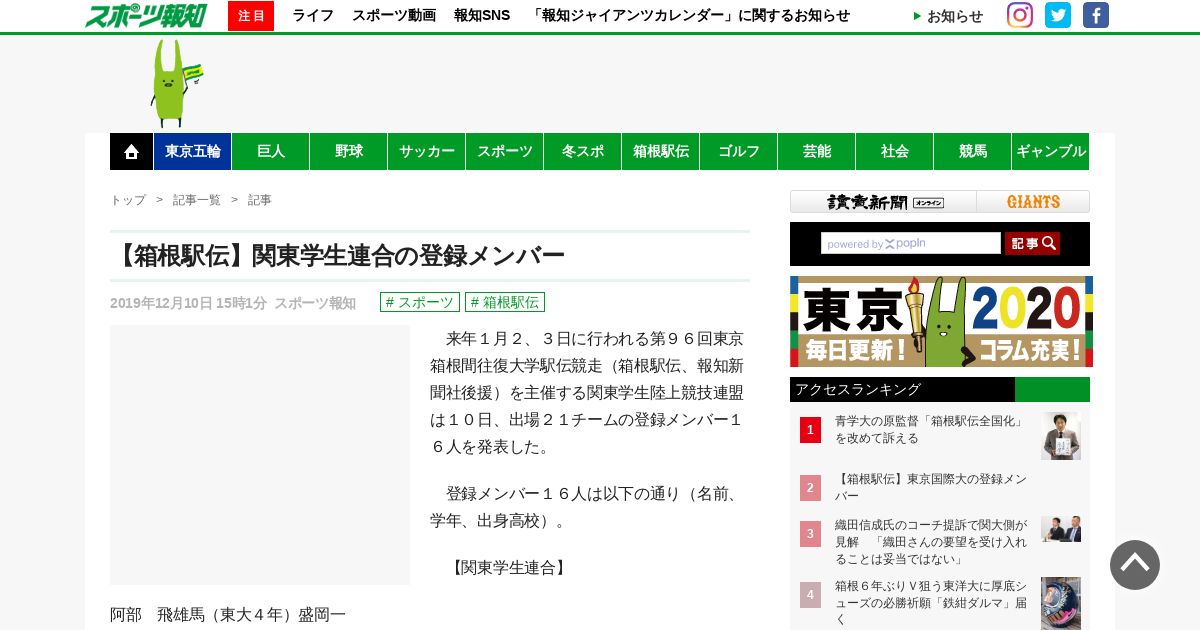Click the トップ breadcrumb link
Screen dimensions: 1200x630
pos(128,200)
